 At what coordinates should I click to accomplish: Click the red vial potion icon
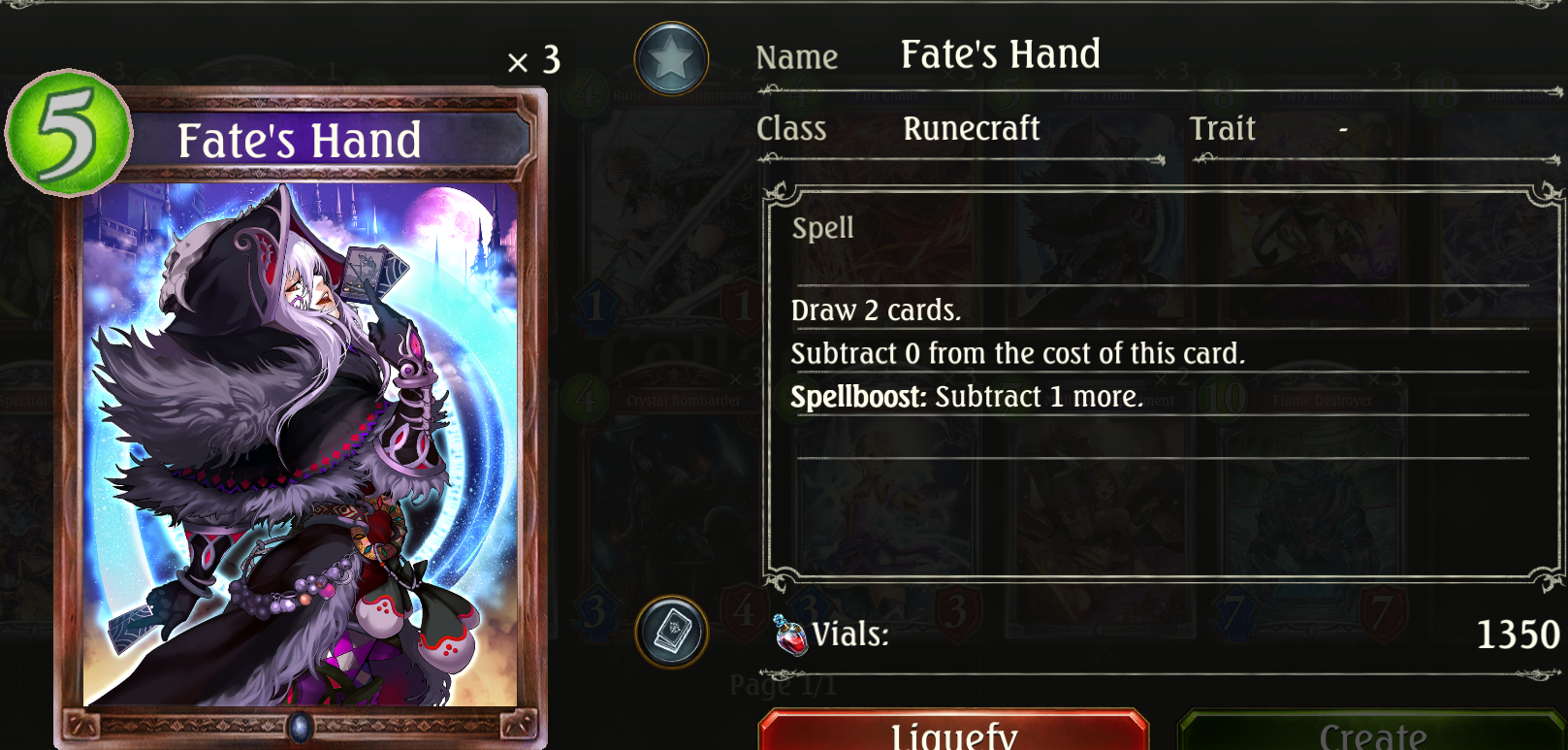point(790,635)
